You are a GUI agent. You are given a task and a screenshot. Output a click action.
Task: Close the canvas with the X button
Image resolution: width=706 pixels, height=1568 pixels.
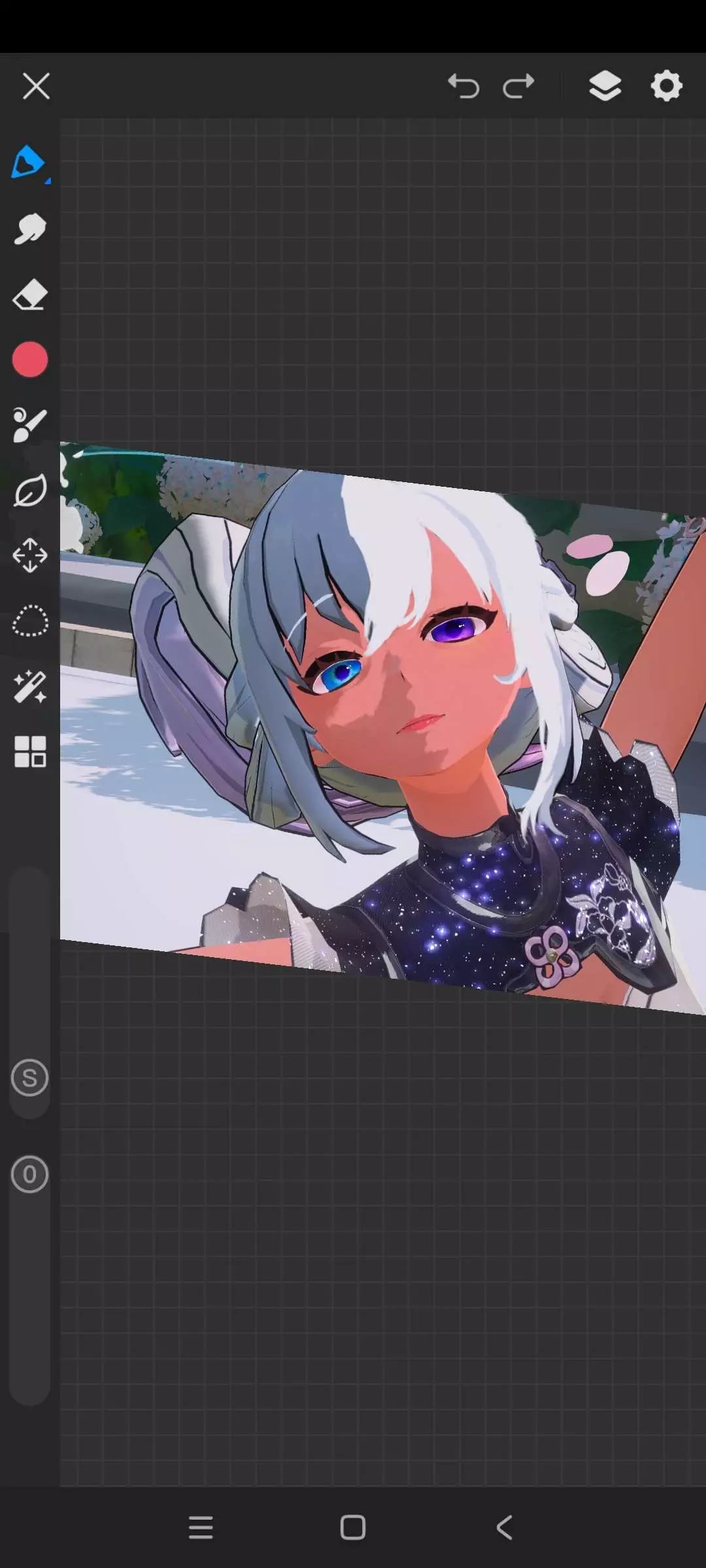36,86
